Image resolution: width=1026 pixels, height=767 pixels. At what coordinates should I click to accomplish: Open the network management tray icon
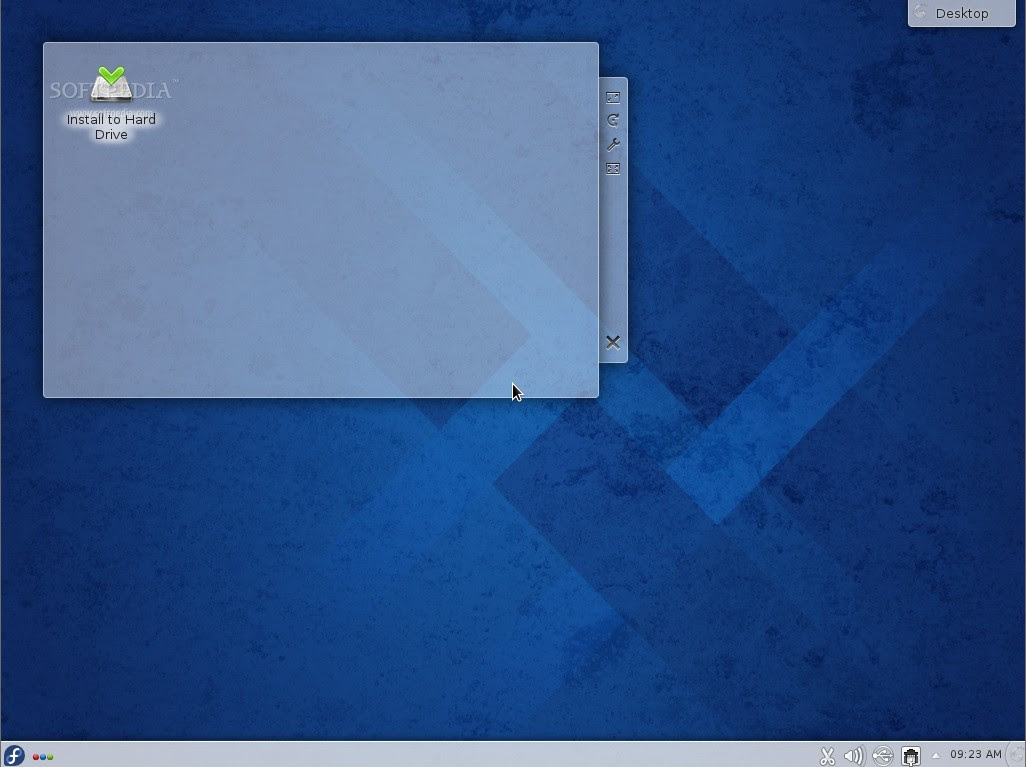tap(911, 756)
